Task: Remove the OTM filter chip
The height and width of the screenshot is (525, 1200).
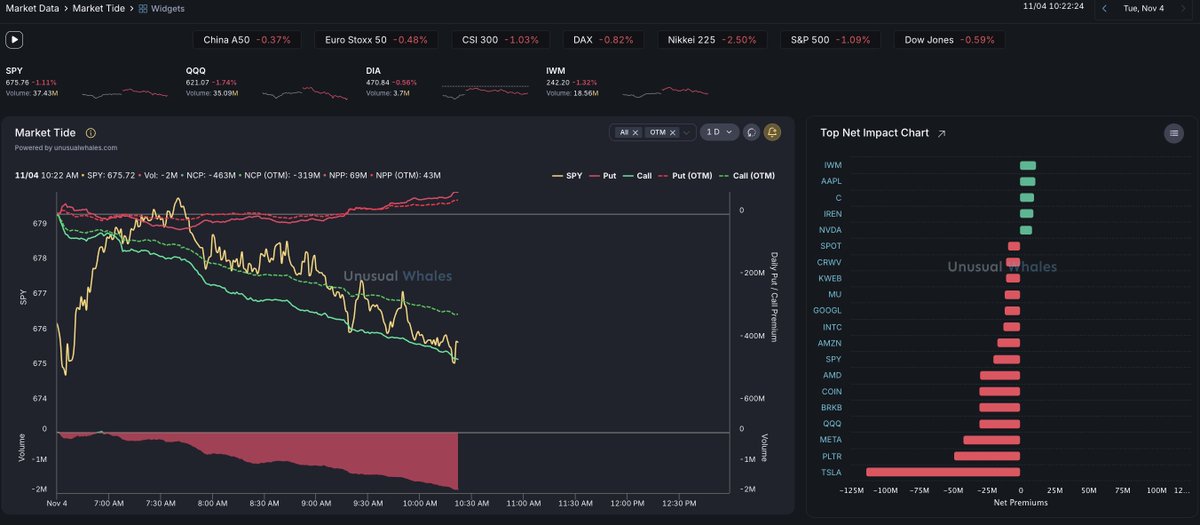Action: [673, 132]
